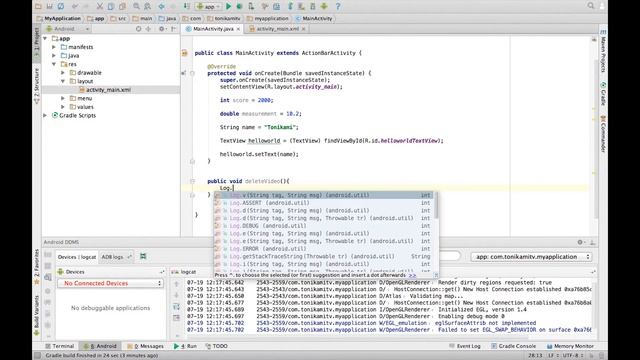Click the Save All toolbar icon
640x360 pixels.
pyautogui.click(x=49, y=6)
